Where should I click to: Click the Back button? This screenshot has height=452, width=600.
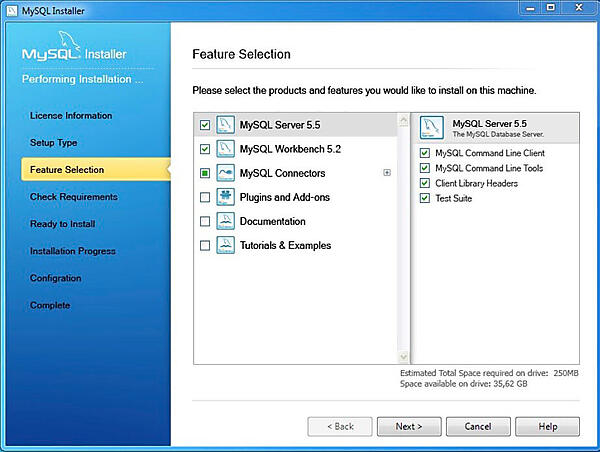(340, 426)
